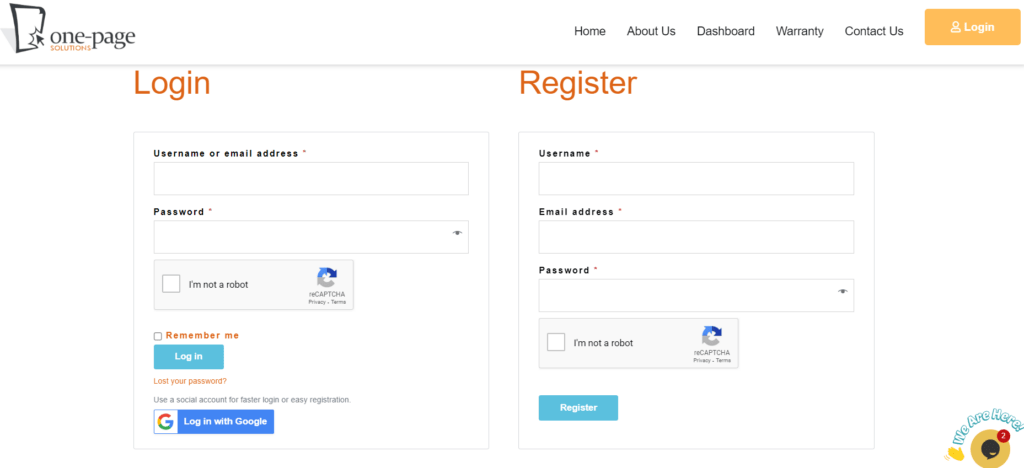
Task: Check "I'm not a robot" in Login form
Action: [171, 284]
